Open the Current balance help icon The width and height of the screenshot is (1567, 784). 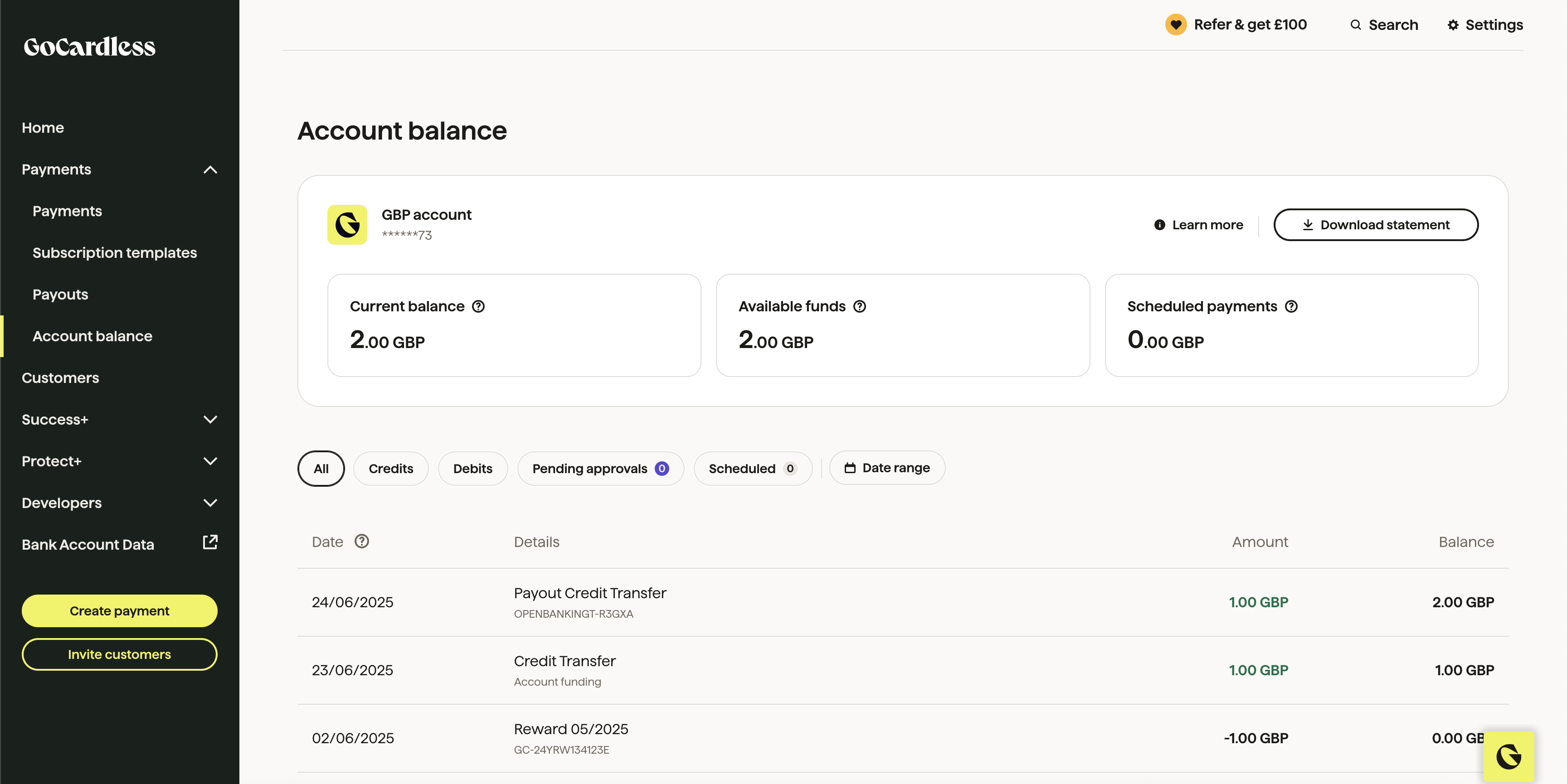(x=479, y=306)
